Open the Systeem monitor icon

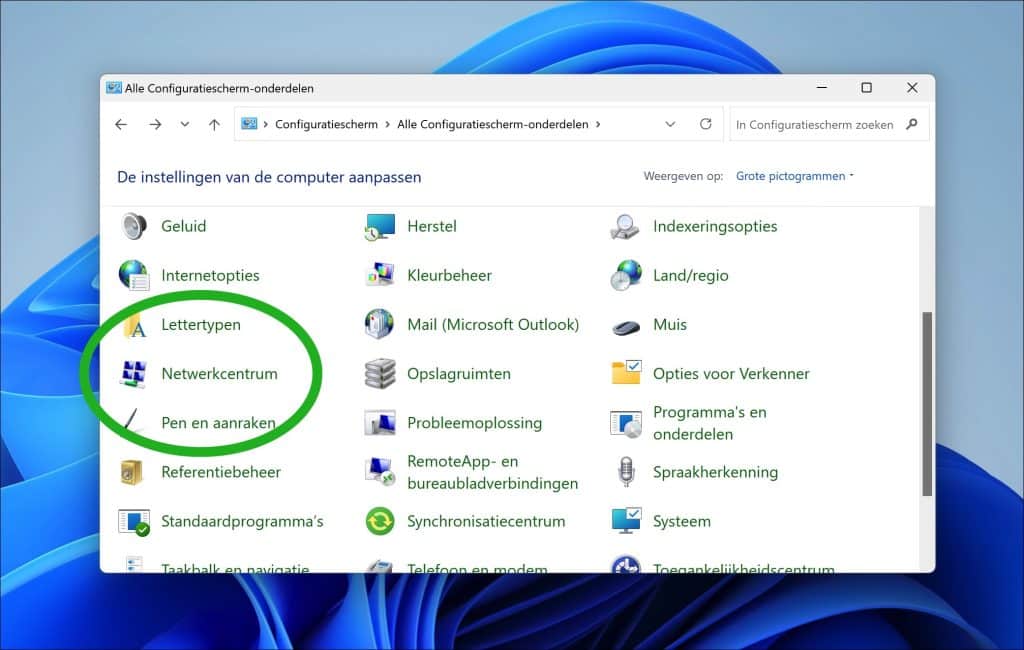coord(626,521)
